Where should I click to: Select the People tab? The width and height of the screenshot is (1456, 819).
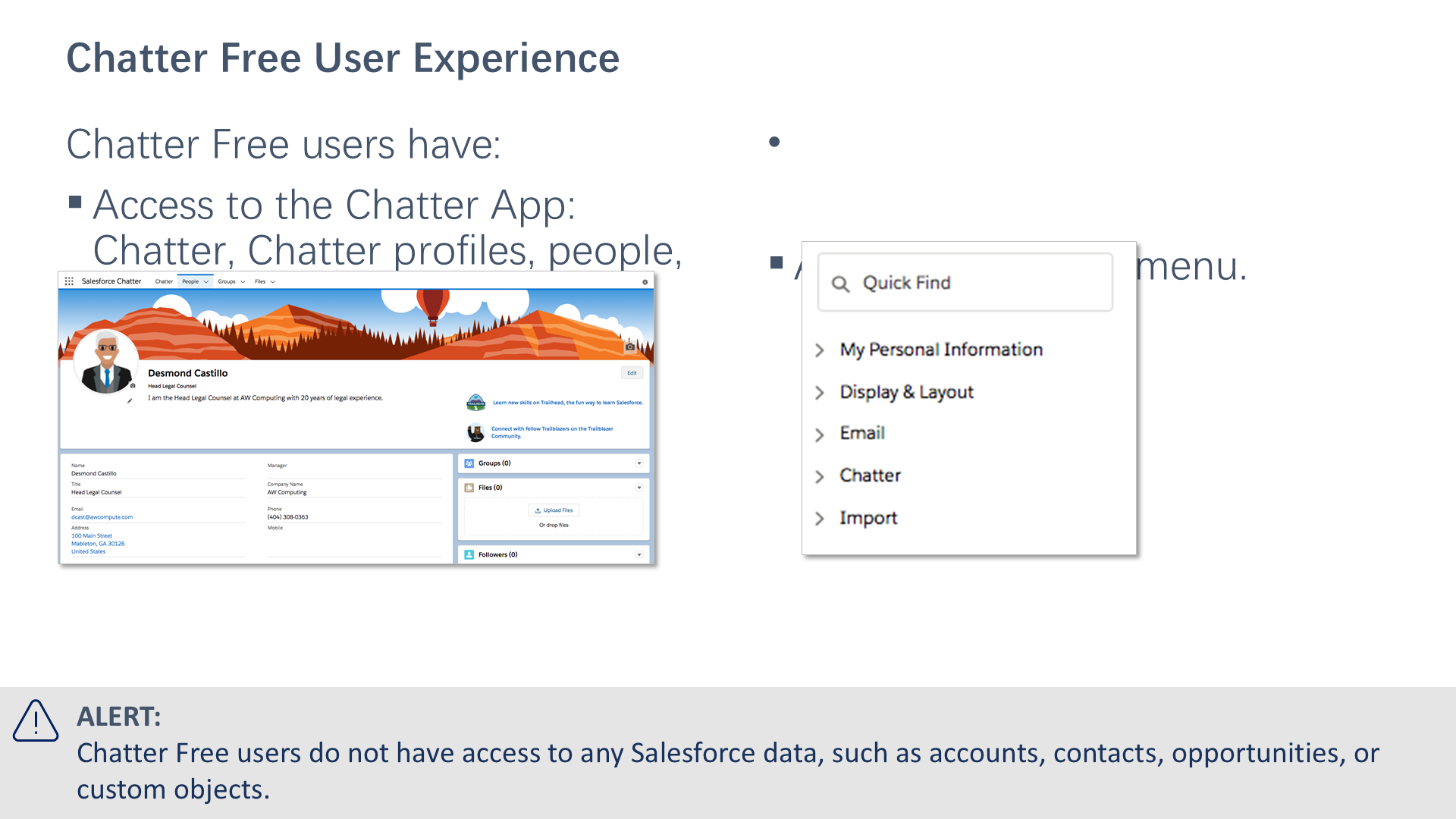point(190,281)
